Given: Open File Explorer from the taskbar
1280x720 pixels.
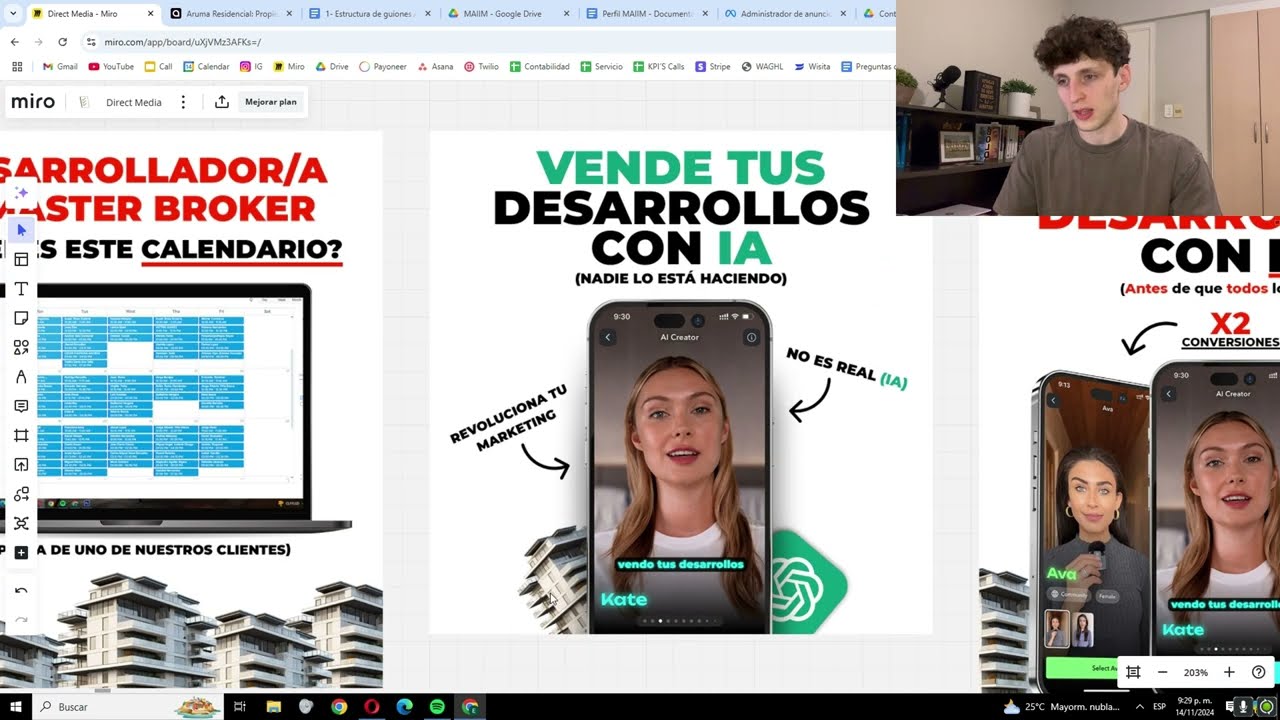Looking at the screenshot, I should point(273,706).
